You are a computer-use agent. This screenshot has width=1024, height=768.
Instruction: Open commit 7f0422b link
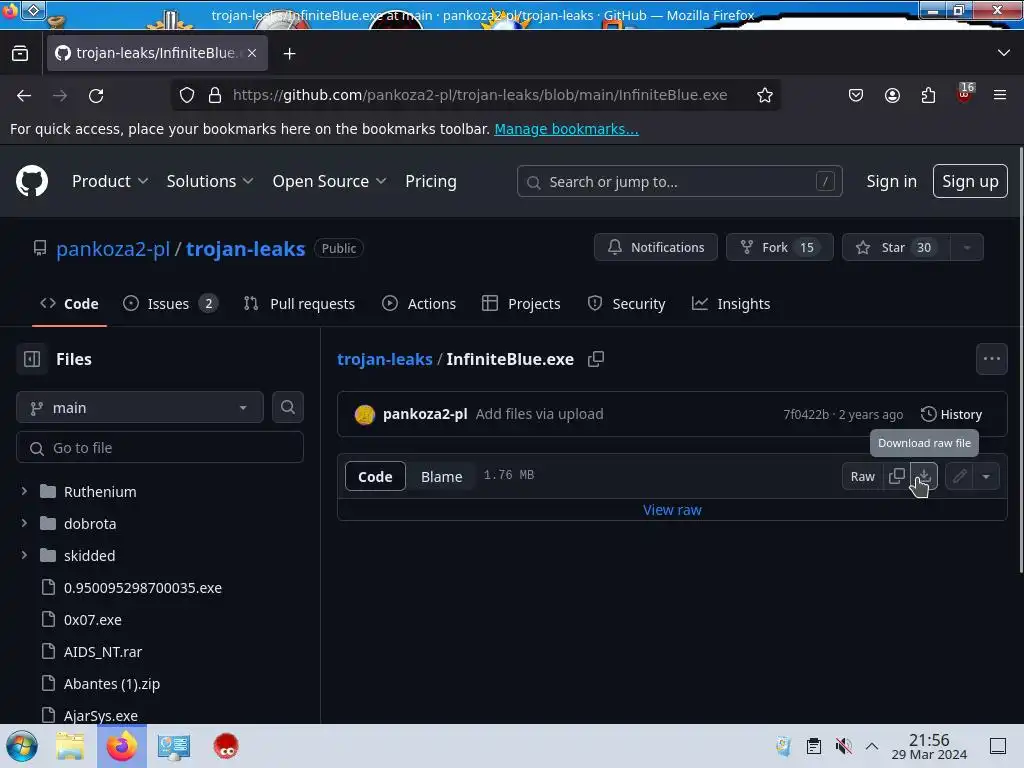[806, 415]
